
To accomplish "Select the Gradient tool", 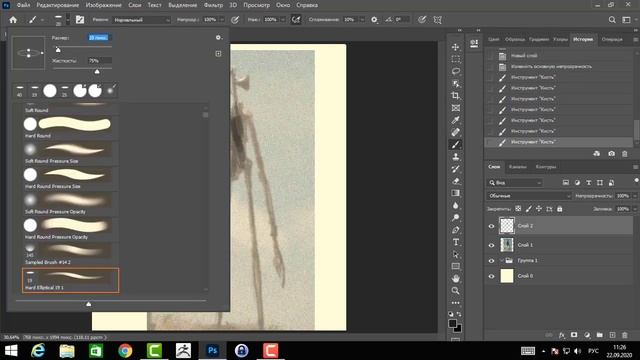I will tap(456, 193).
